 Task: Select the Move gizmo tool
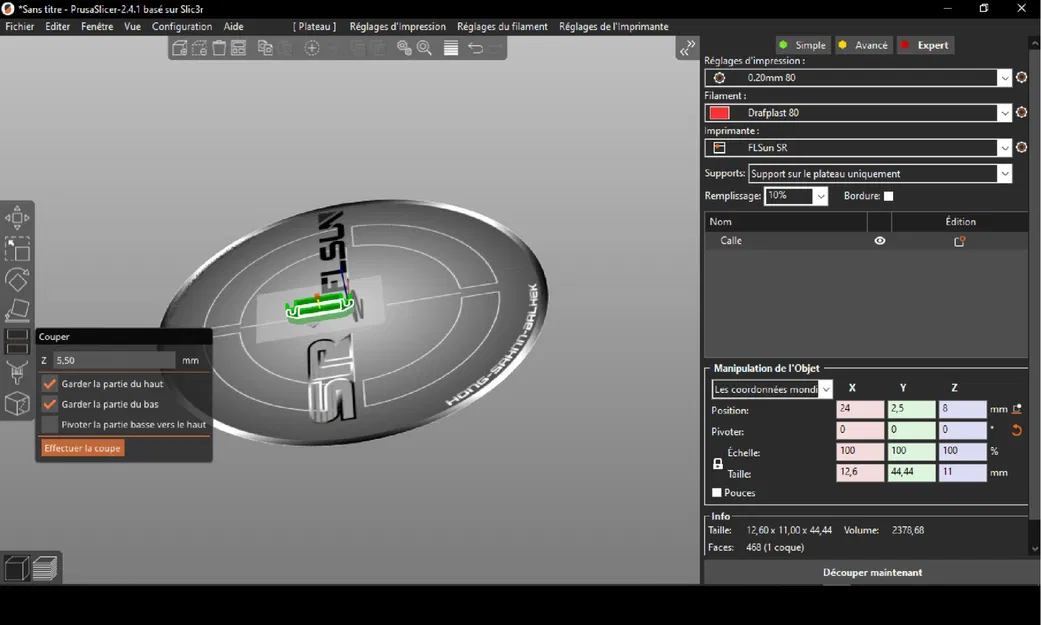coord(17,219)
